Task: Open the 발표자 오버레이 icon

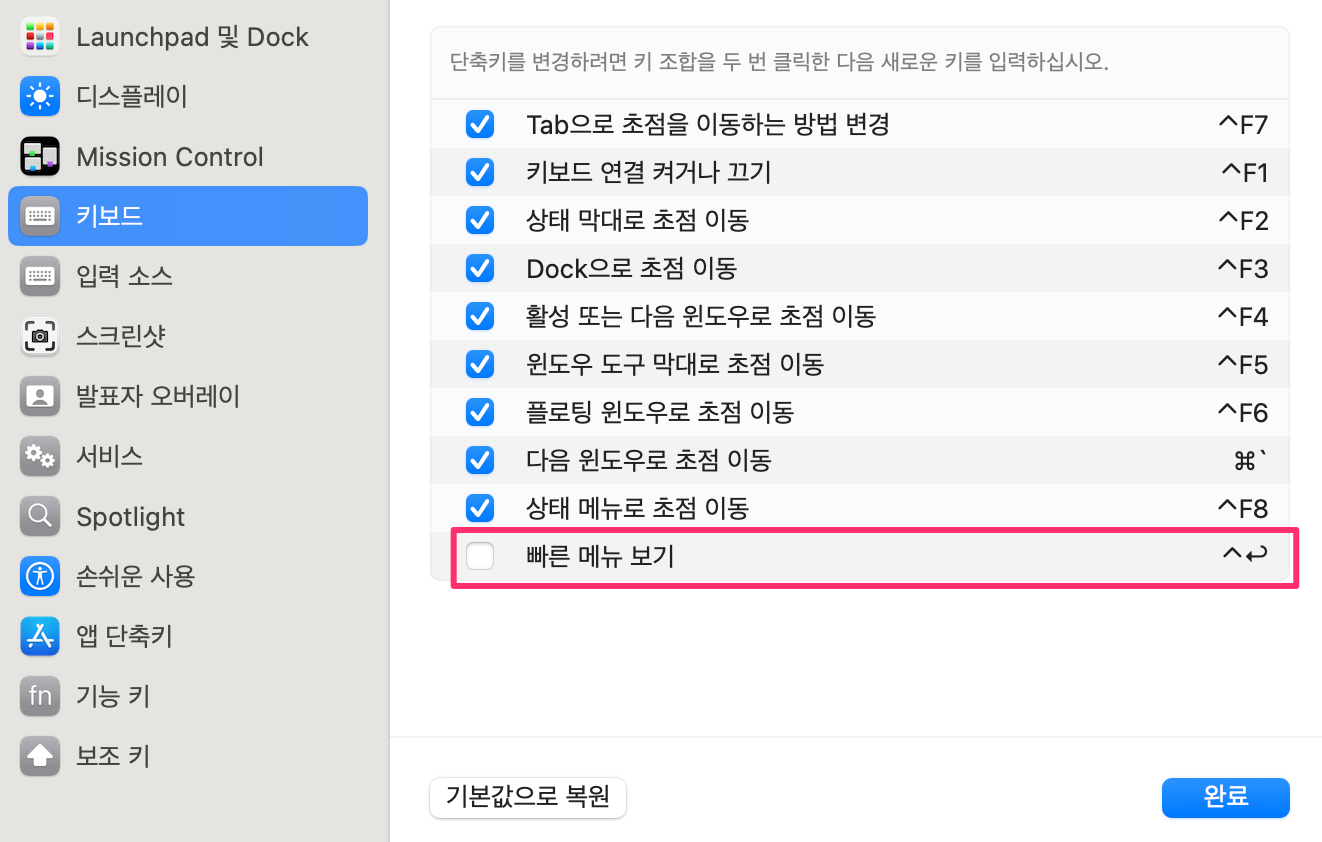Action: tap(40, 397)
